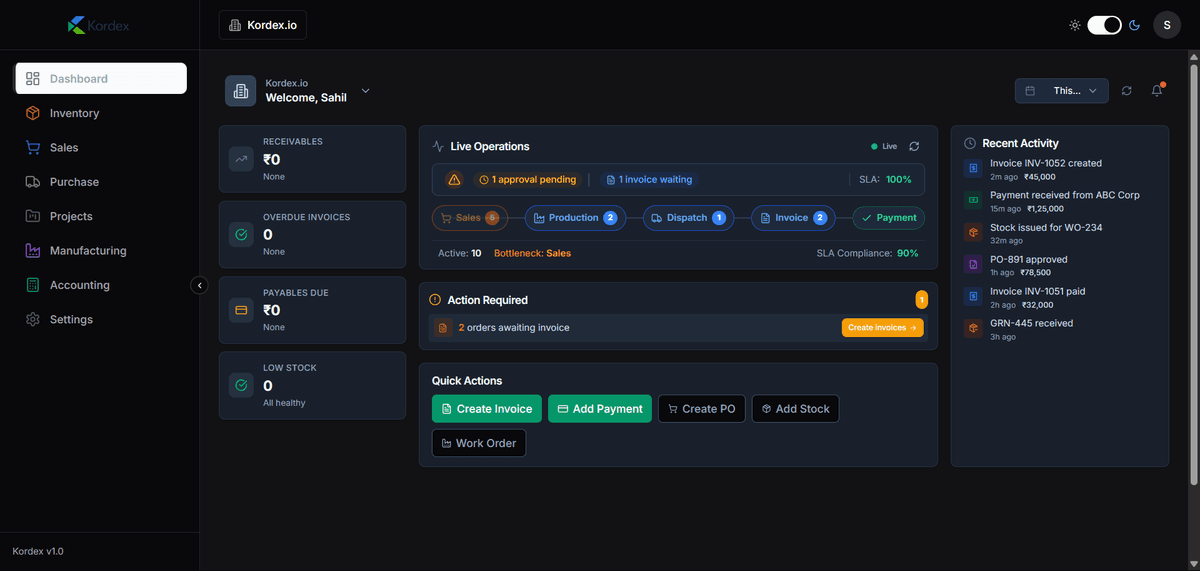
Task: Click Add Payment quick action
Action: coord(600,409)
